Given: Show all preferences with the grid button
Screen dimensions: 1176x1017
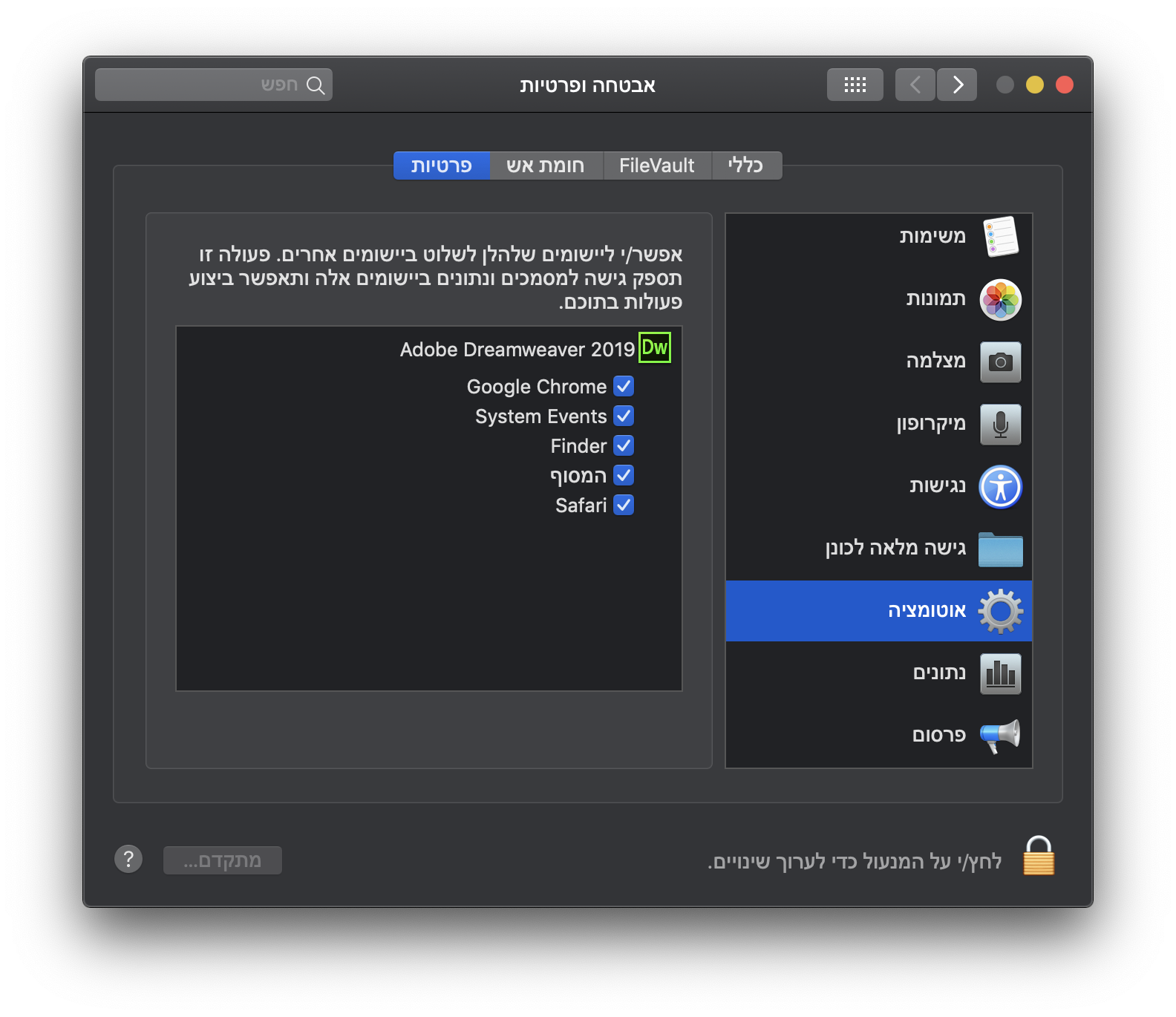Looking at the screenshot, I should 855,85.
